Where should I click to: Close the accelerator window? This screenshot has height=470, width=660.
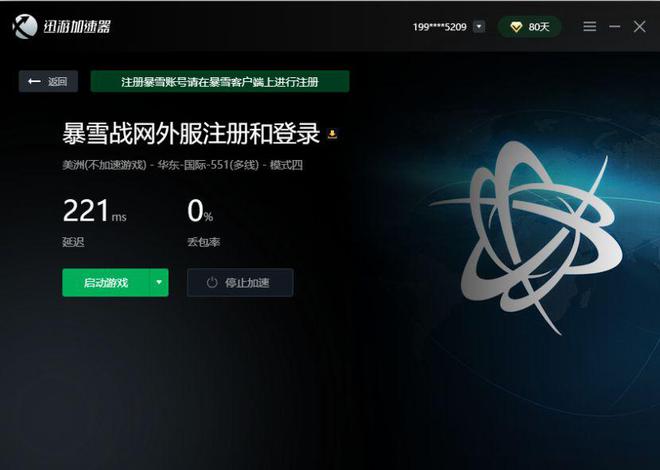[x=639, y=27]
